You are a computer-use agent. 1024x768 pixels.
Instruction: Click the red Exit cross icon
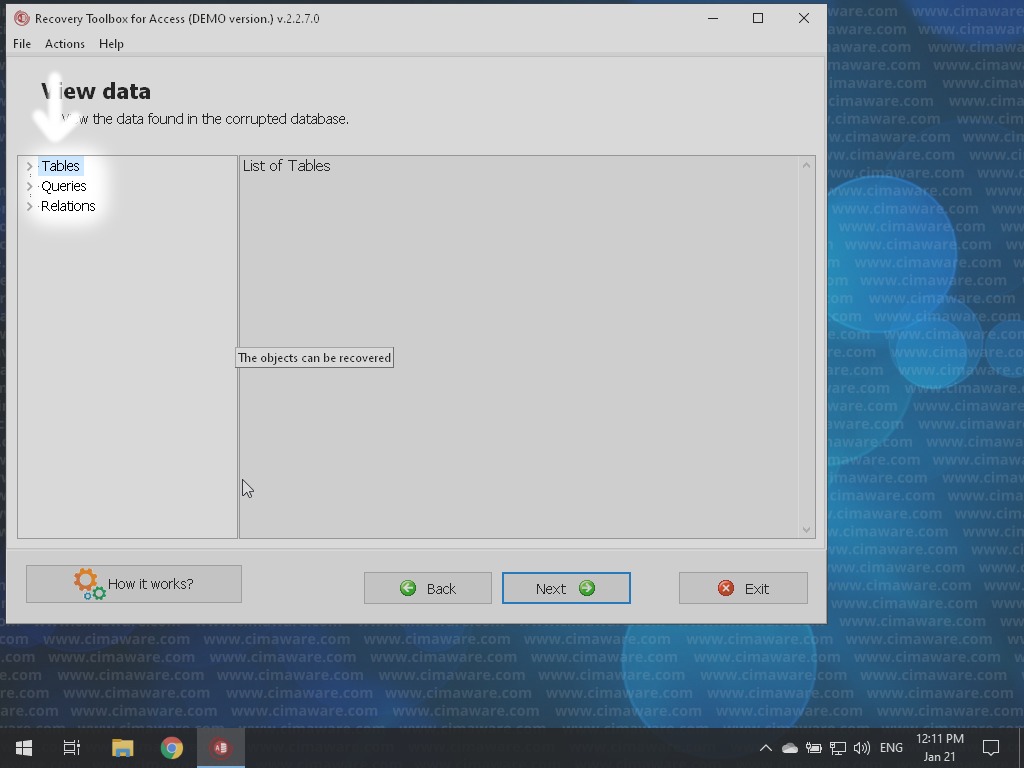click(x=726, y=588)
